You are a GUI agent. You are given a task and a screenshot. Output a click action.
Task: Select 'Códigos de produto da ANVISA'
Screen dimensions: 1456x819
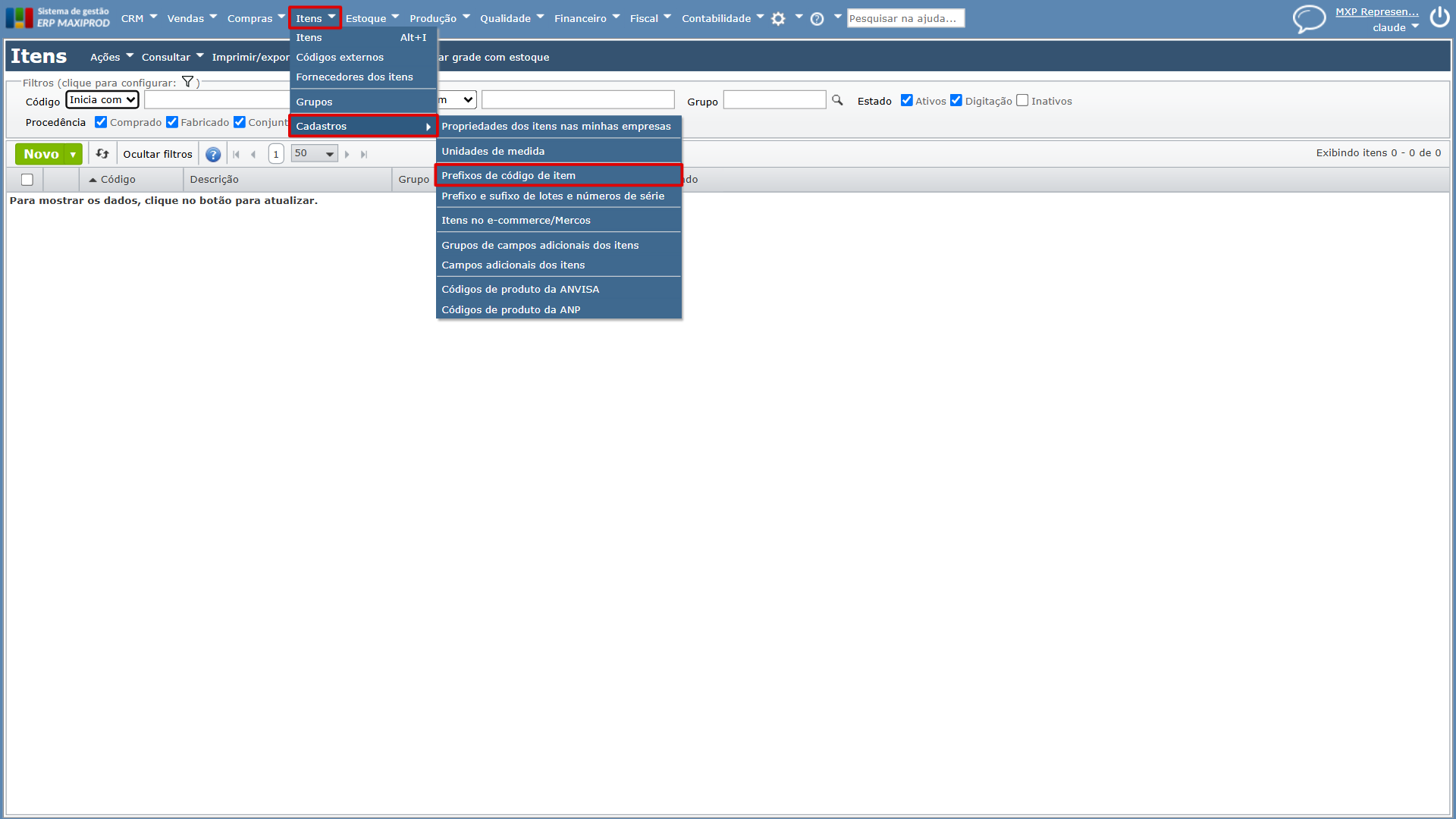(x=559, y=289)
